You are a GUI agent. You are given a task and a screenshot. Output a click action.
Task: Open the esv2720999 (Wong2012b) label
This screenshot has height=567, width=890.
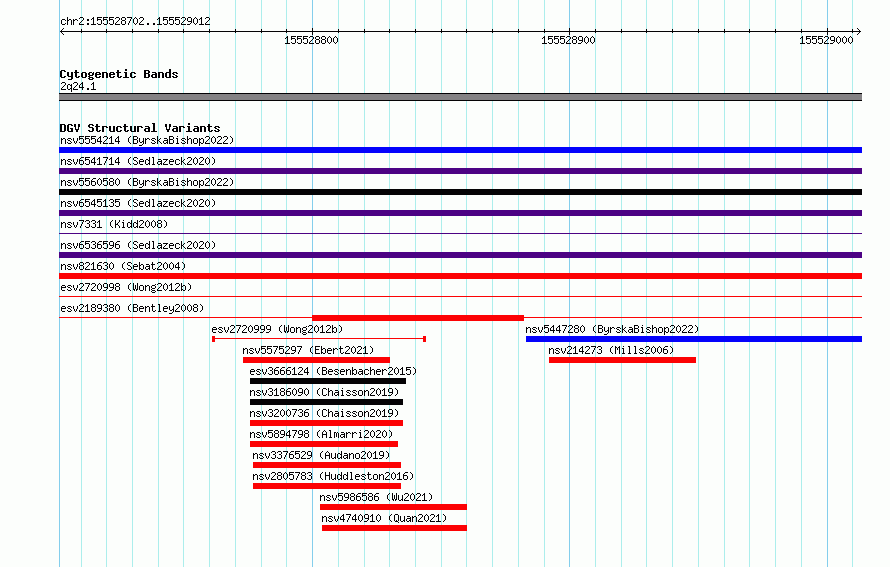tap(277, 329)
